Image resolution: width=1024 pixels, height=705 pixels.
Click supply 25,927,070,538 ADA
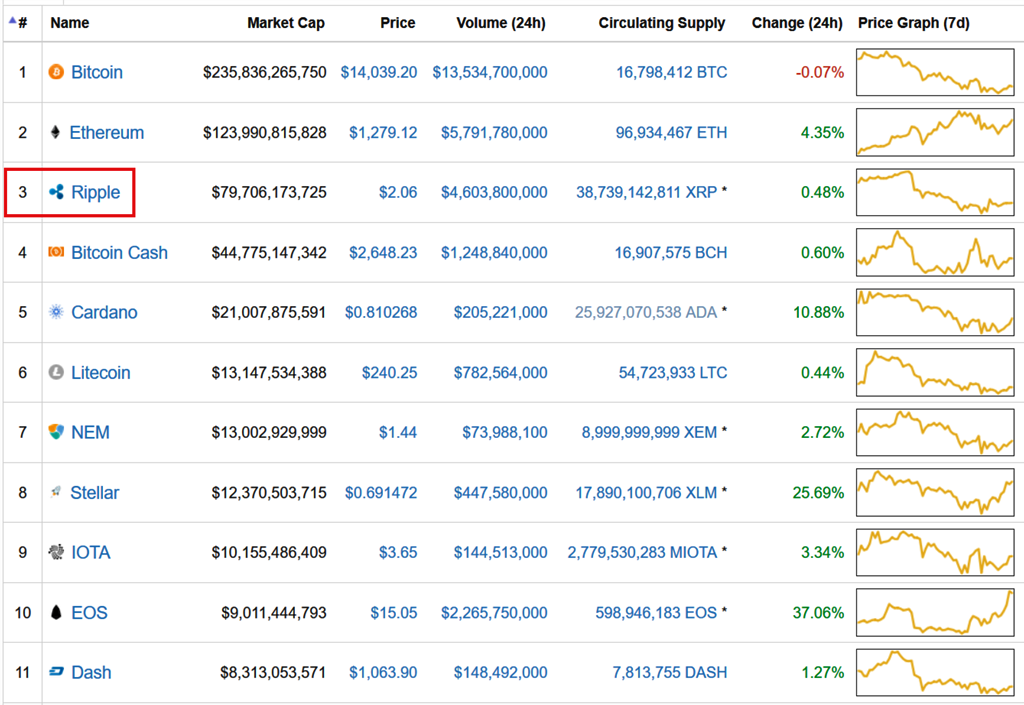646,313
